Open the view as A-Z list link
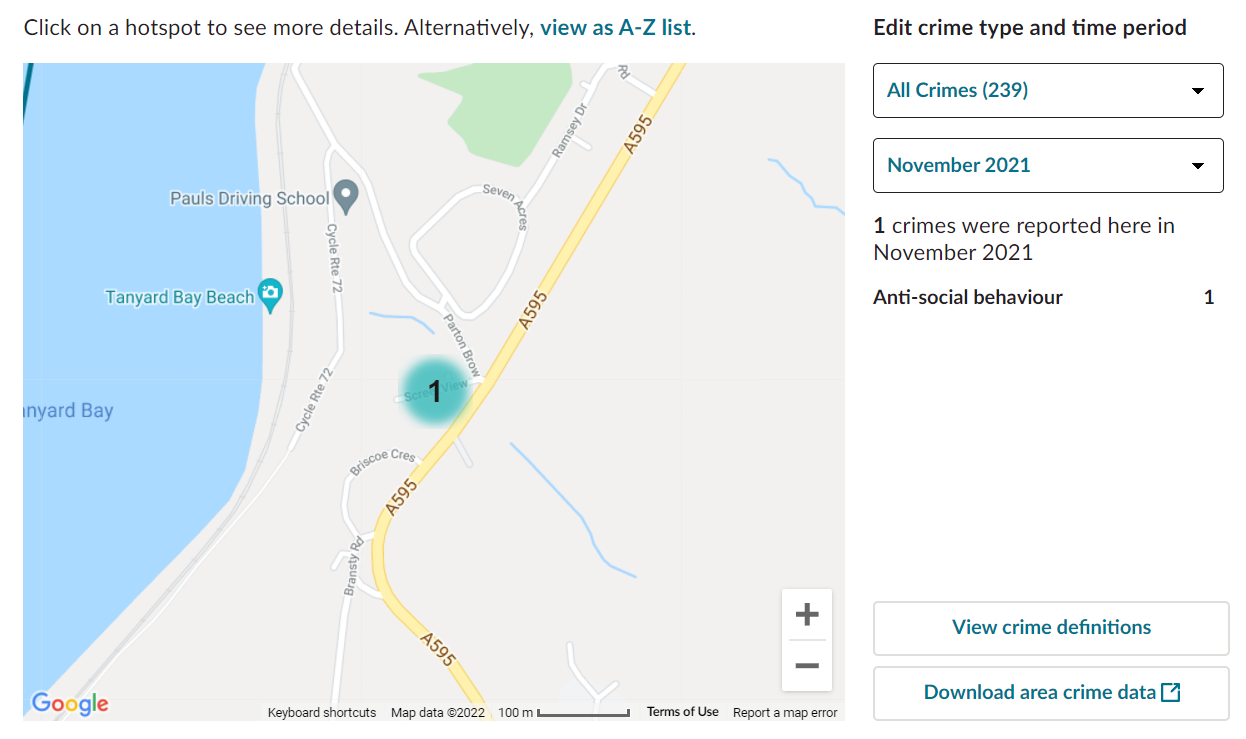This screenshot has height=739, width=1246. point(616,28)
